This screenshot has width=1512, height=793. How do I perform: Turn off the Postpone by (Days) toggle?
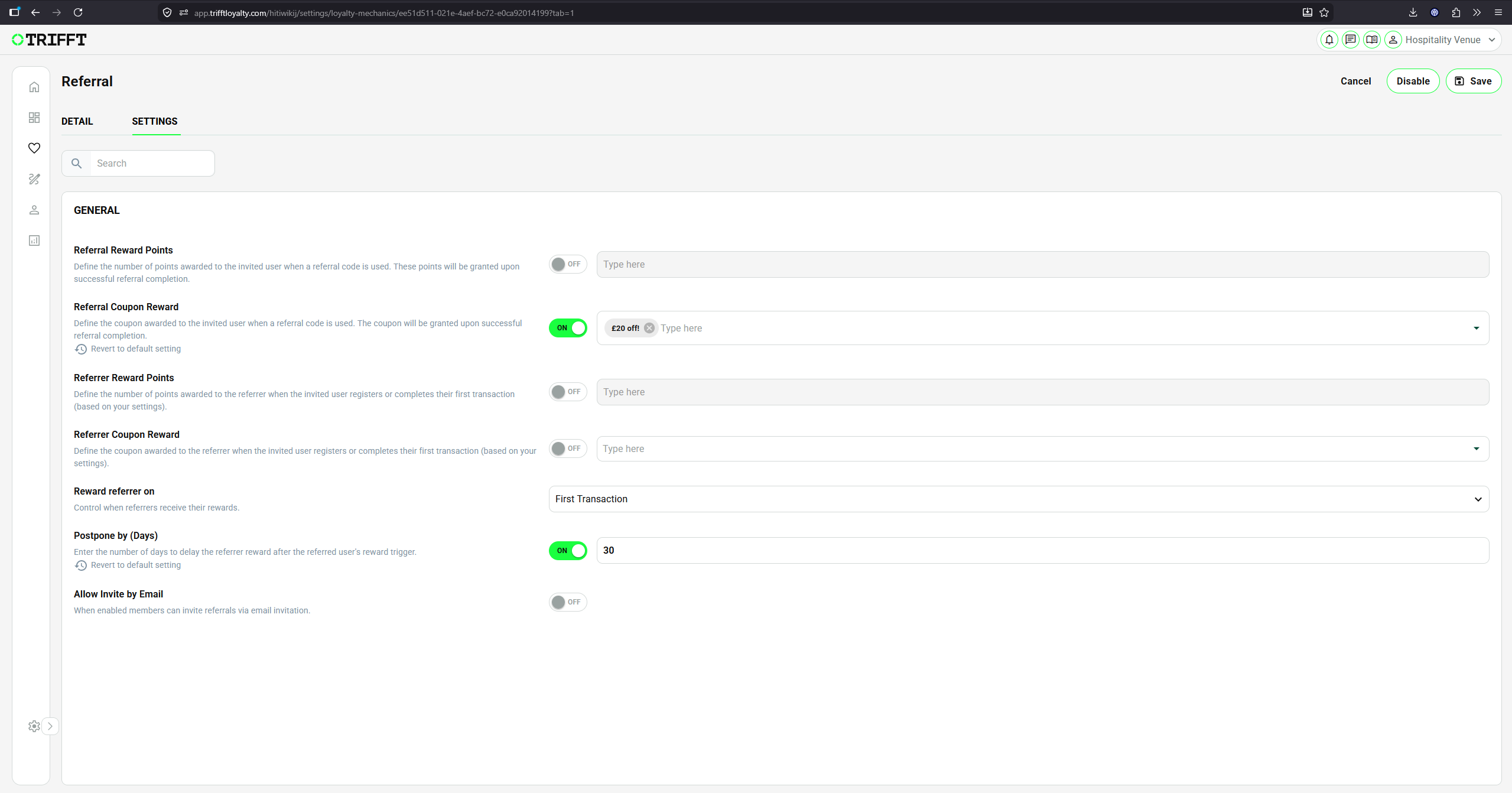point(568,550)
